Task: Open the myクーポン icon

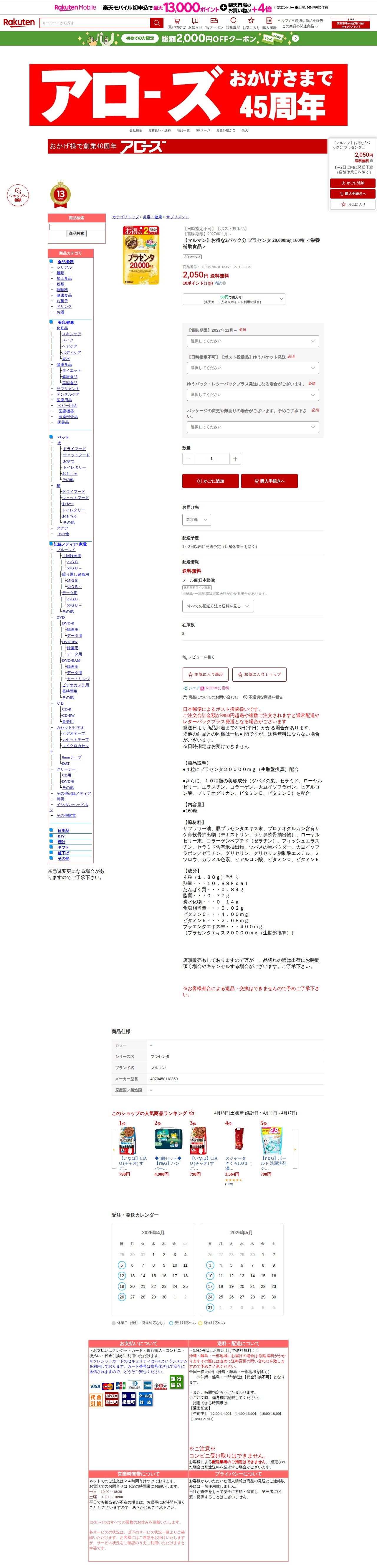Action: click(214, 23)
